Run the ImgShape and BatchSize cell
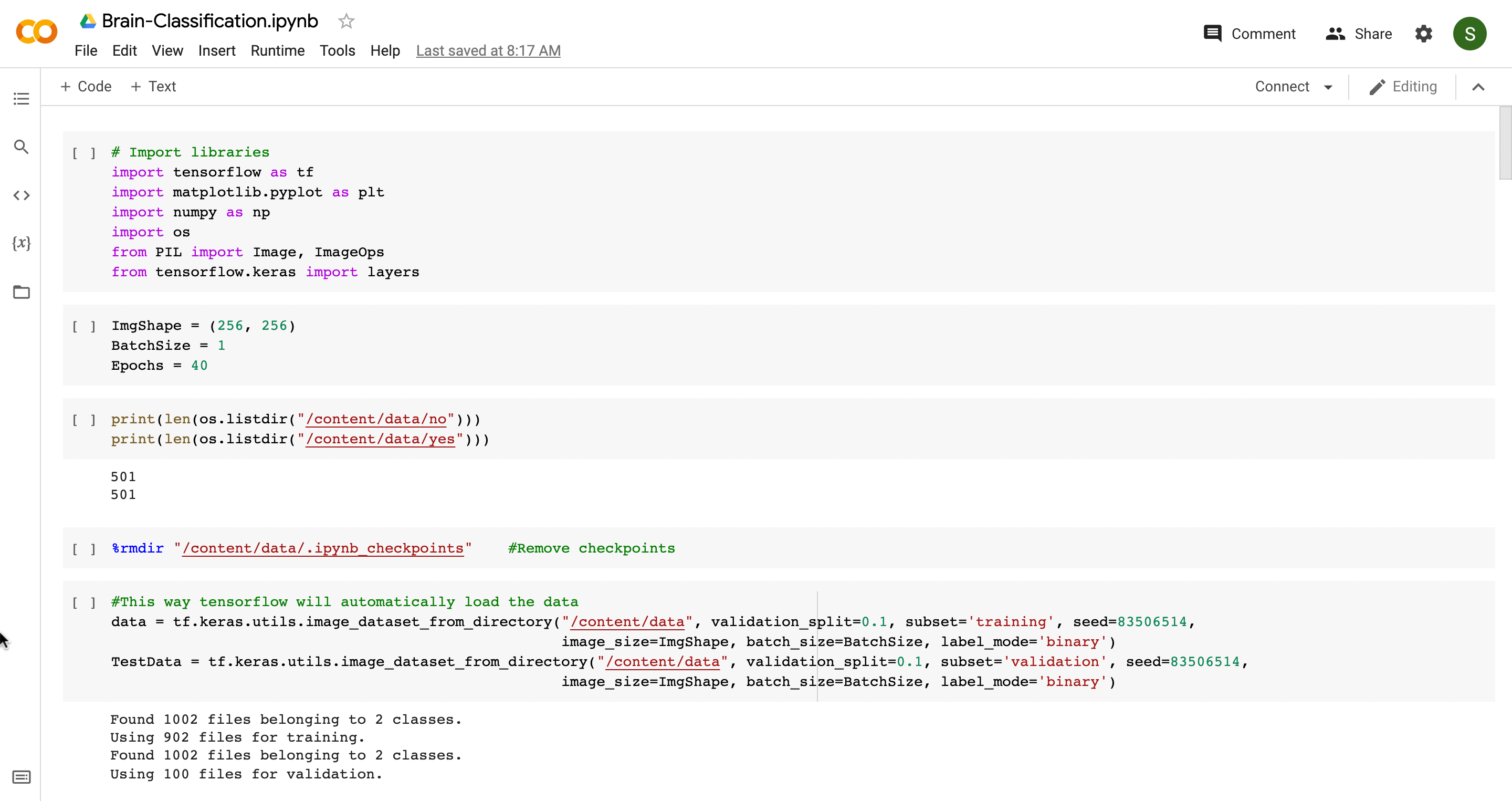 point(84,327)
